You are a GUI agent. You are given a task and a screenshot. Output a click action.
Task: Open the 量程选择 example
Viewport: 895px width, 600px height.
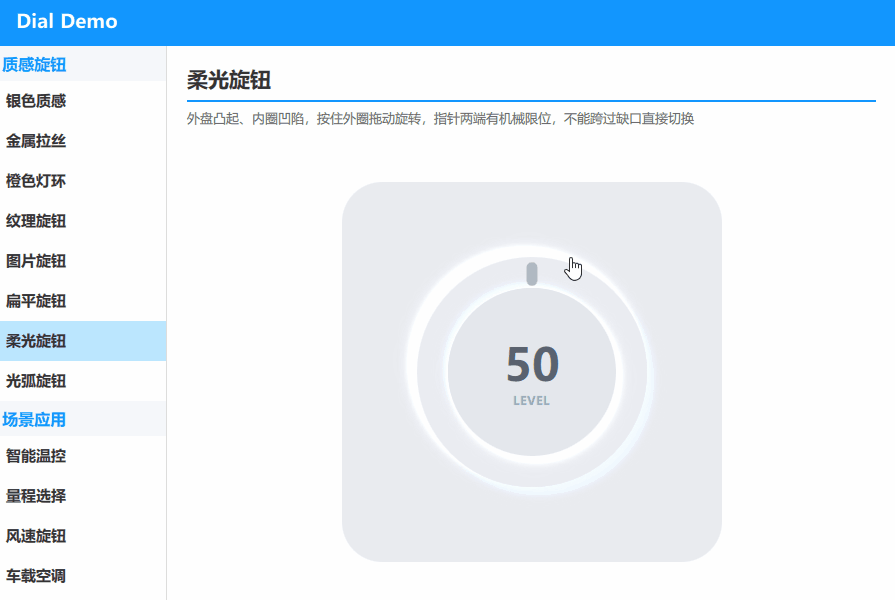(x=83, y=496)
